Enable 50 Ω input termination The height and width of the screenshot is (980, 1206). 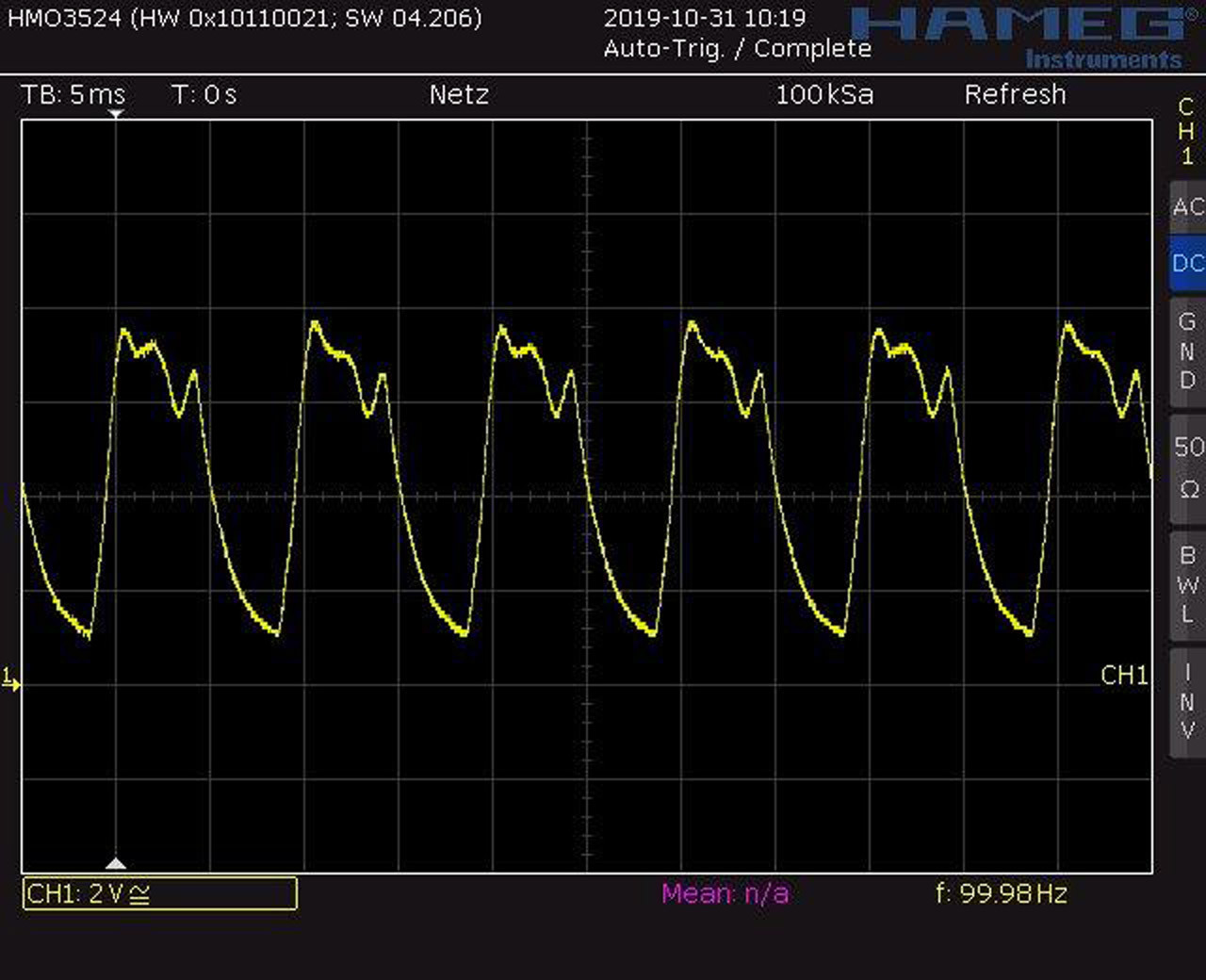click(x=1187, y=468)
